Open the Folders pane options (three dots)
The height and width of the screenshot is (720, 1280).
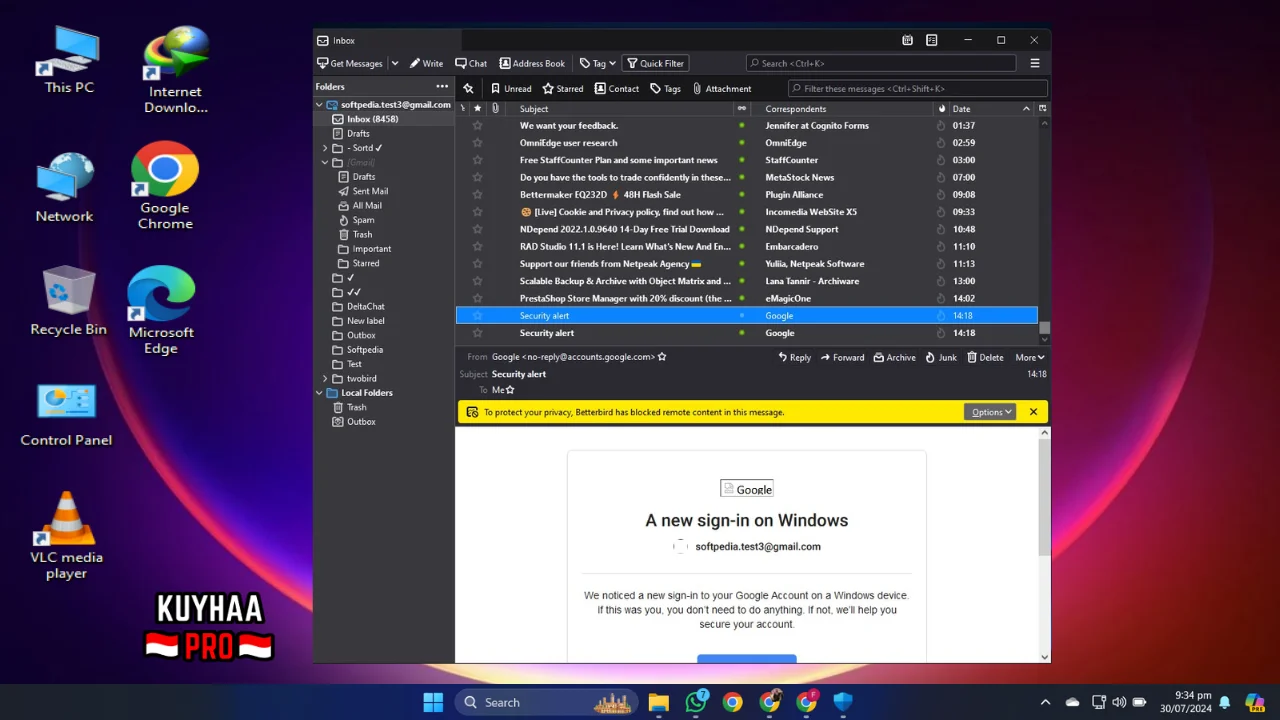442,87
